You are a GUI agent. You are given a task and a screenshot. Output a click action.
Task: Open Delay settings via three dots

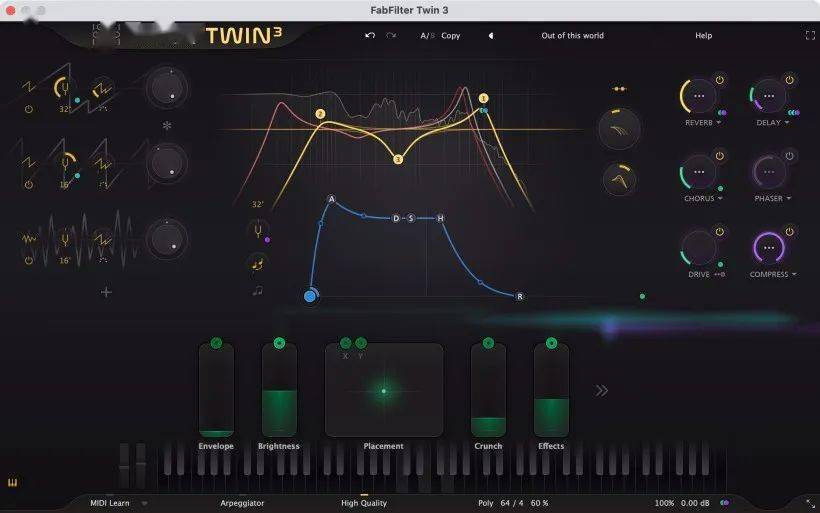(769, 96)
